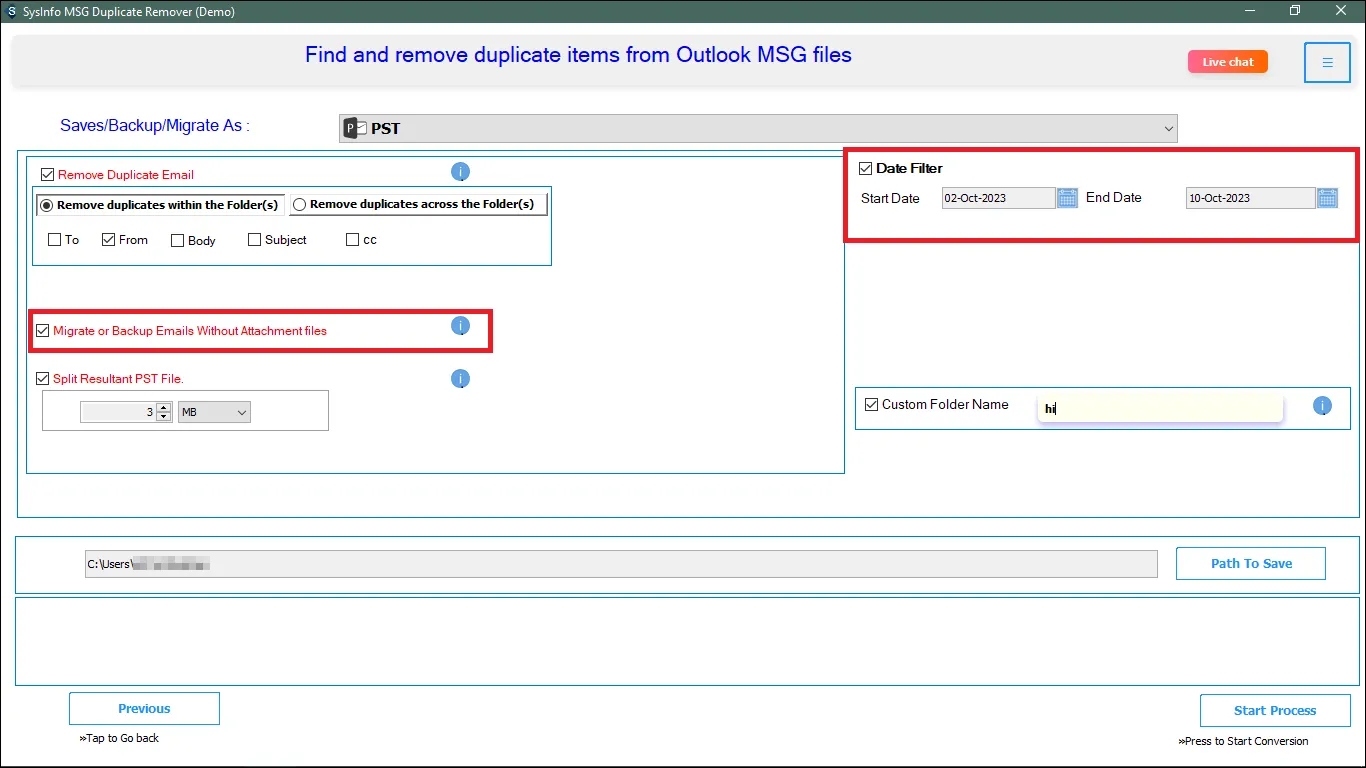Expand the Saves/Backup/Migrate As dropdown

[1168, 128]
